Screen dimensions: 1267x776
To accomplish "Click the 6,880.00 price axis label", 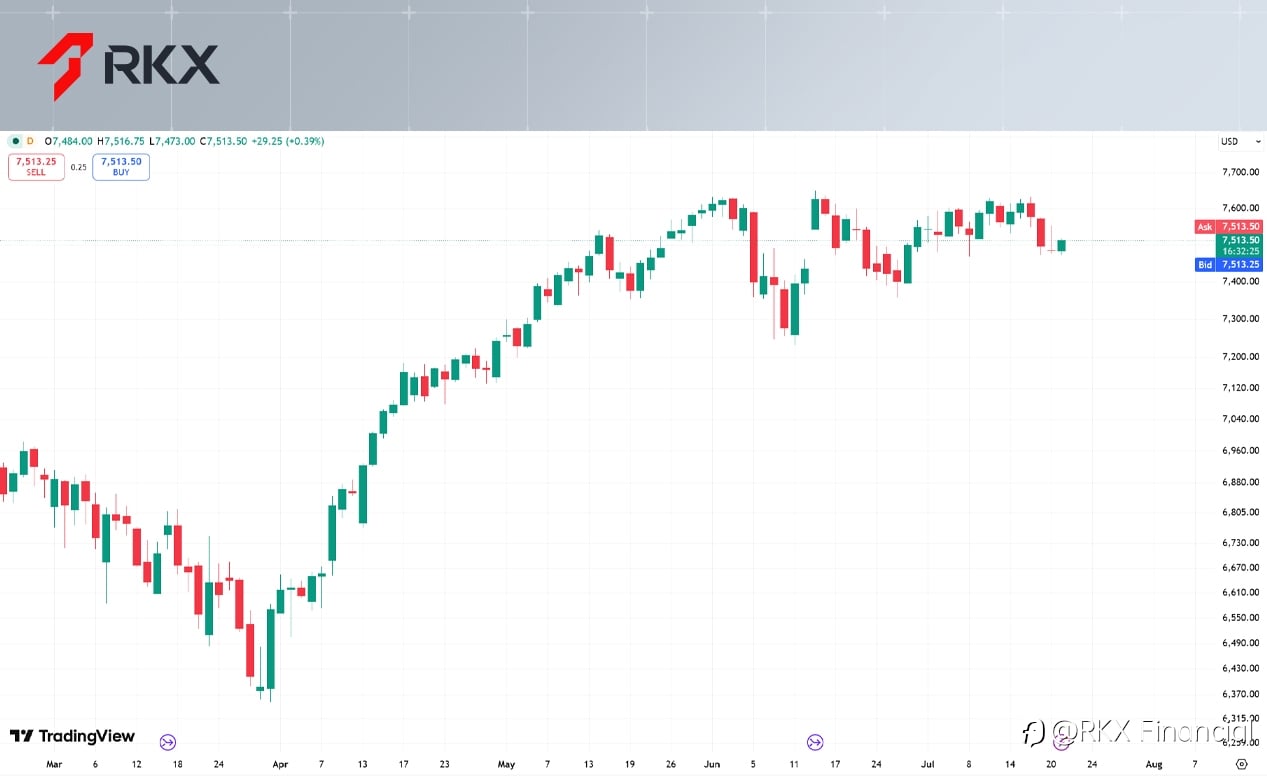I will tap(1240, 482).
